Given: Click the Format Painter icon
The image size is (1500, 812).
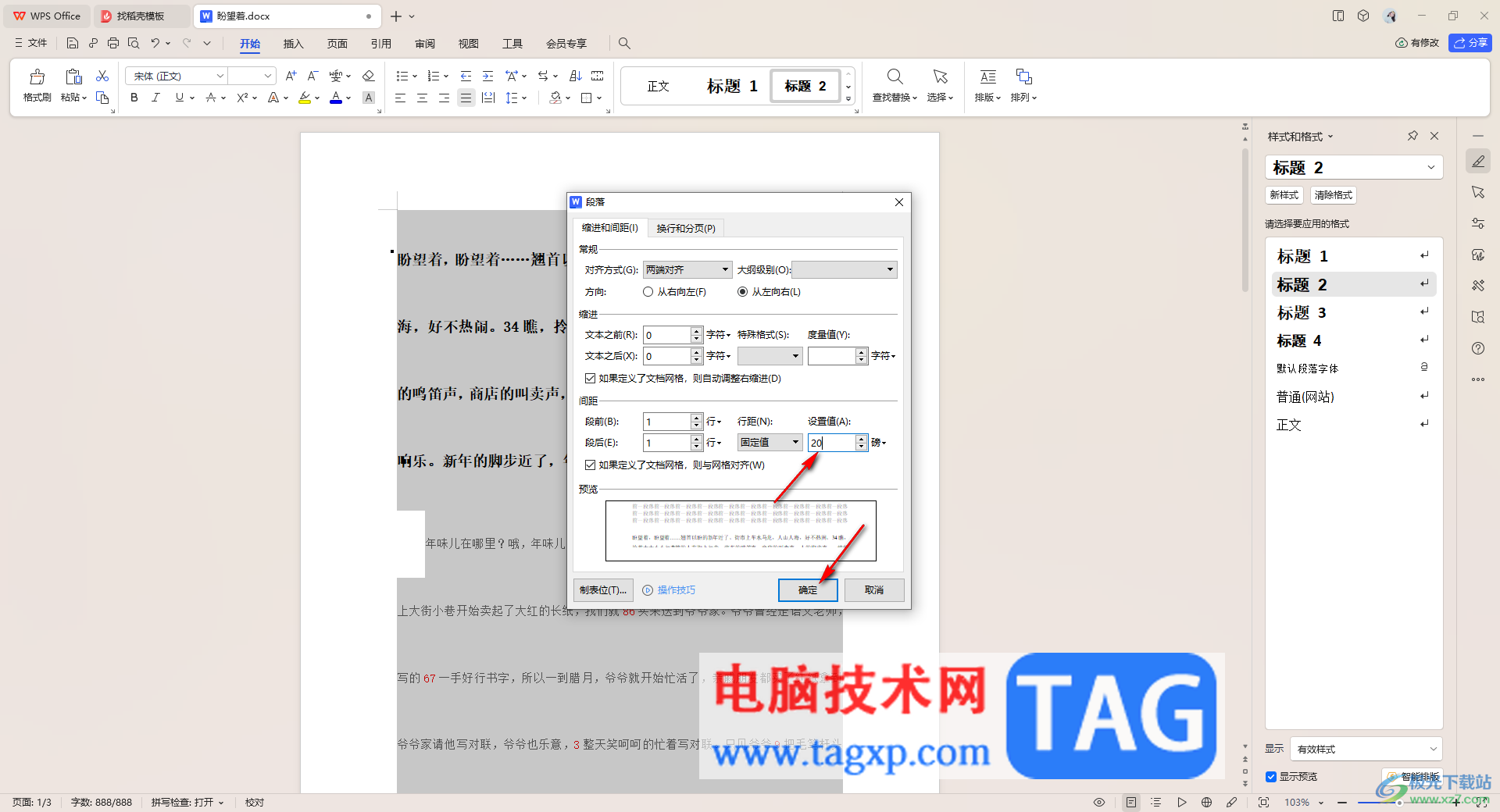Looking at the screenshot, I should pos(37,77).
